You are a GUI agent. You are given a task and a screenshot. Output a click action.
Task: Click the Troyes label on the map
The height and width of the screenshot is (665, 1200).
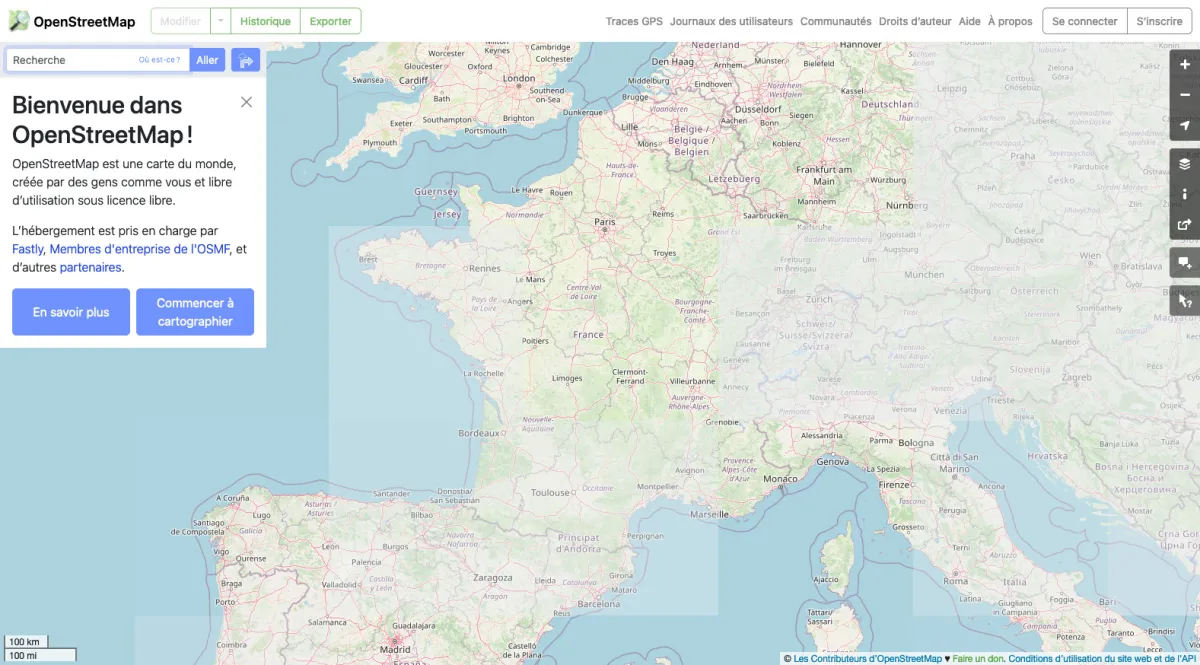click(x=665, y=253)
